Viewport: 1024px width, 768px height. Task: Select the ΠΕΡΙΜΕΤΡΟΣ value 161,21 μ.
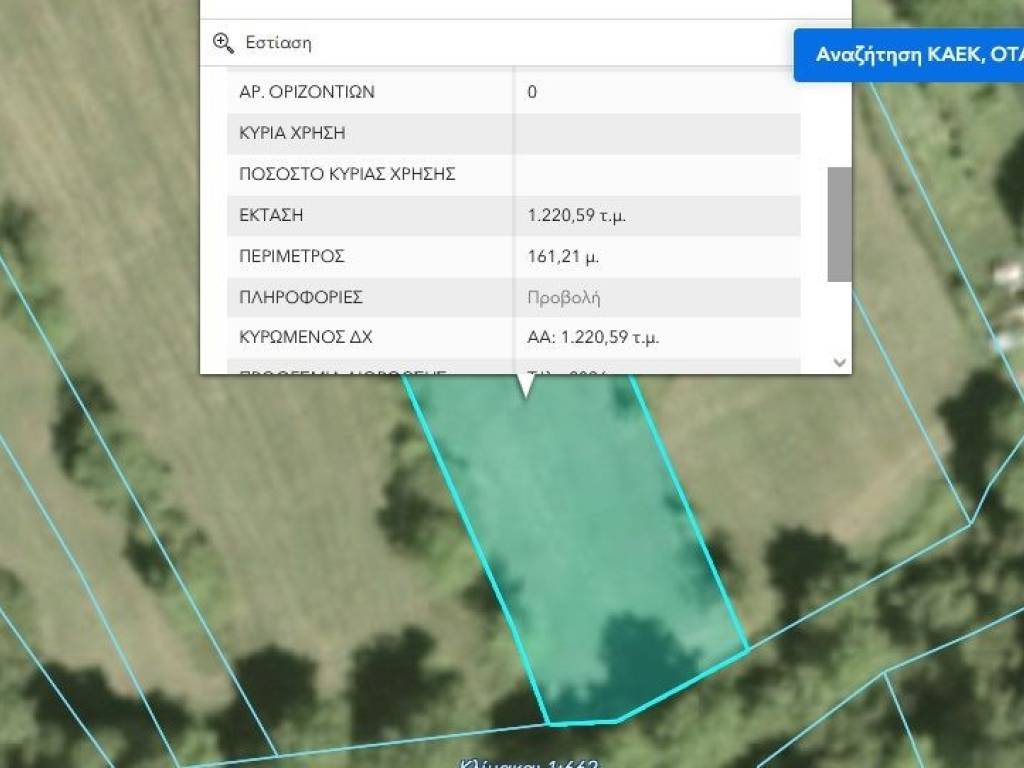click(563, 256)
